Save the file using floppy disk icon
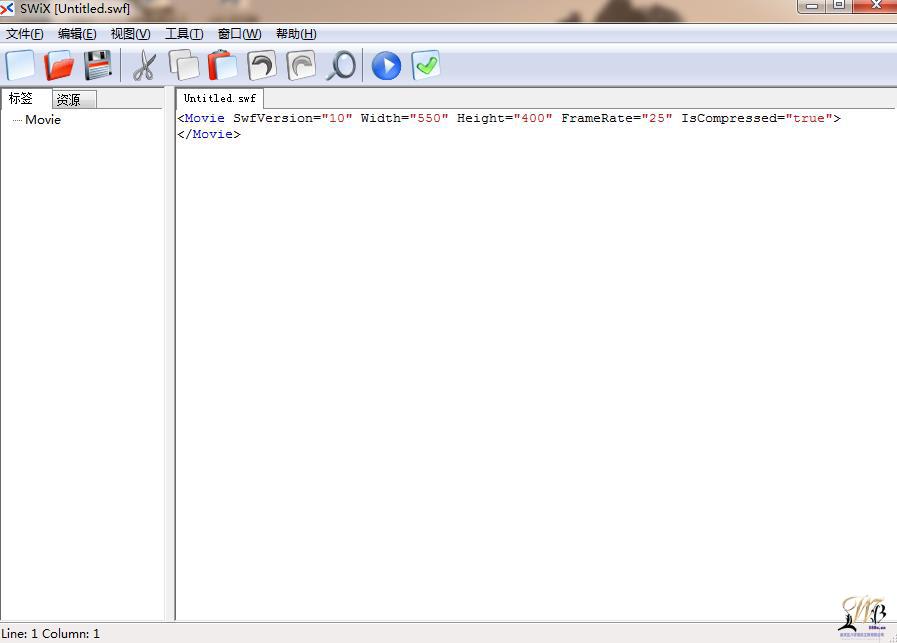This screenshot has height=643, width=897. 98,66
